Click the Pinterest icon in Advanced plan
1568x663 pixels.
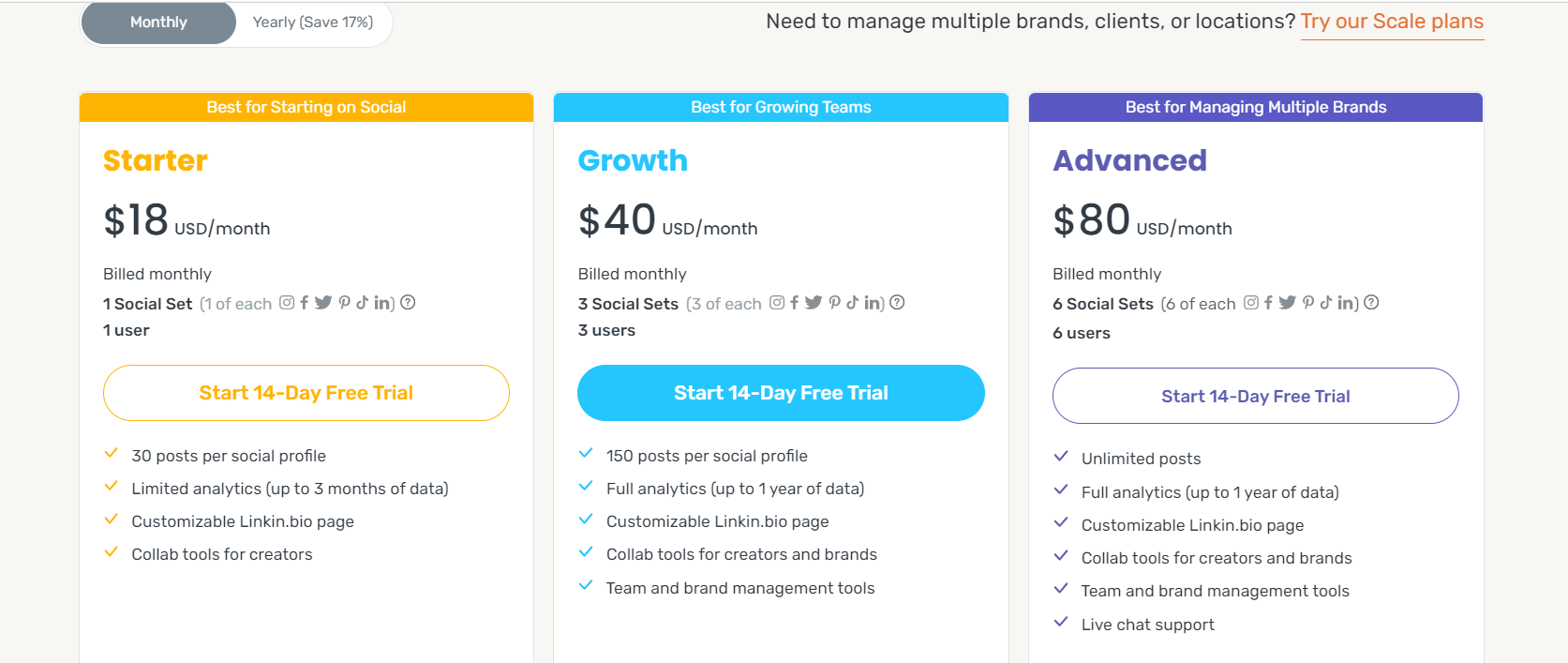[x=1308, y=302]
